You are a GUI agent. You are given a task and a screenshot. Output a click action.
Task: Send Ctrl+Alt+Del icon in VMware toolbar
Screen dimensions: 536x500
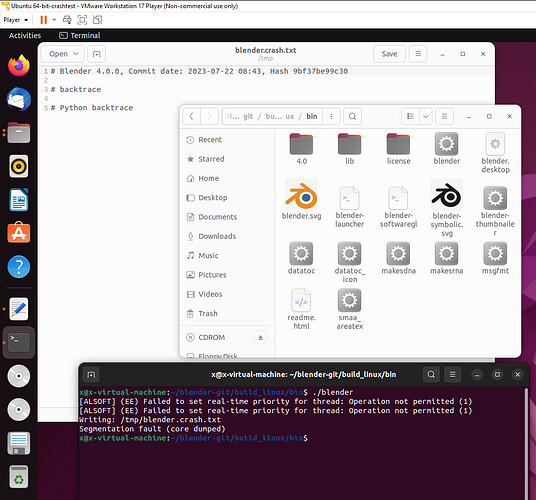pos(67,20)
